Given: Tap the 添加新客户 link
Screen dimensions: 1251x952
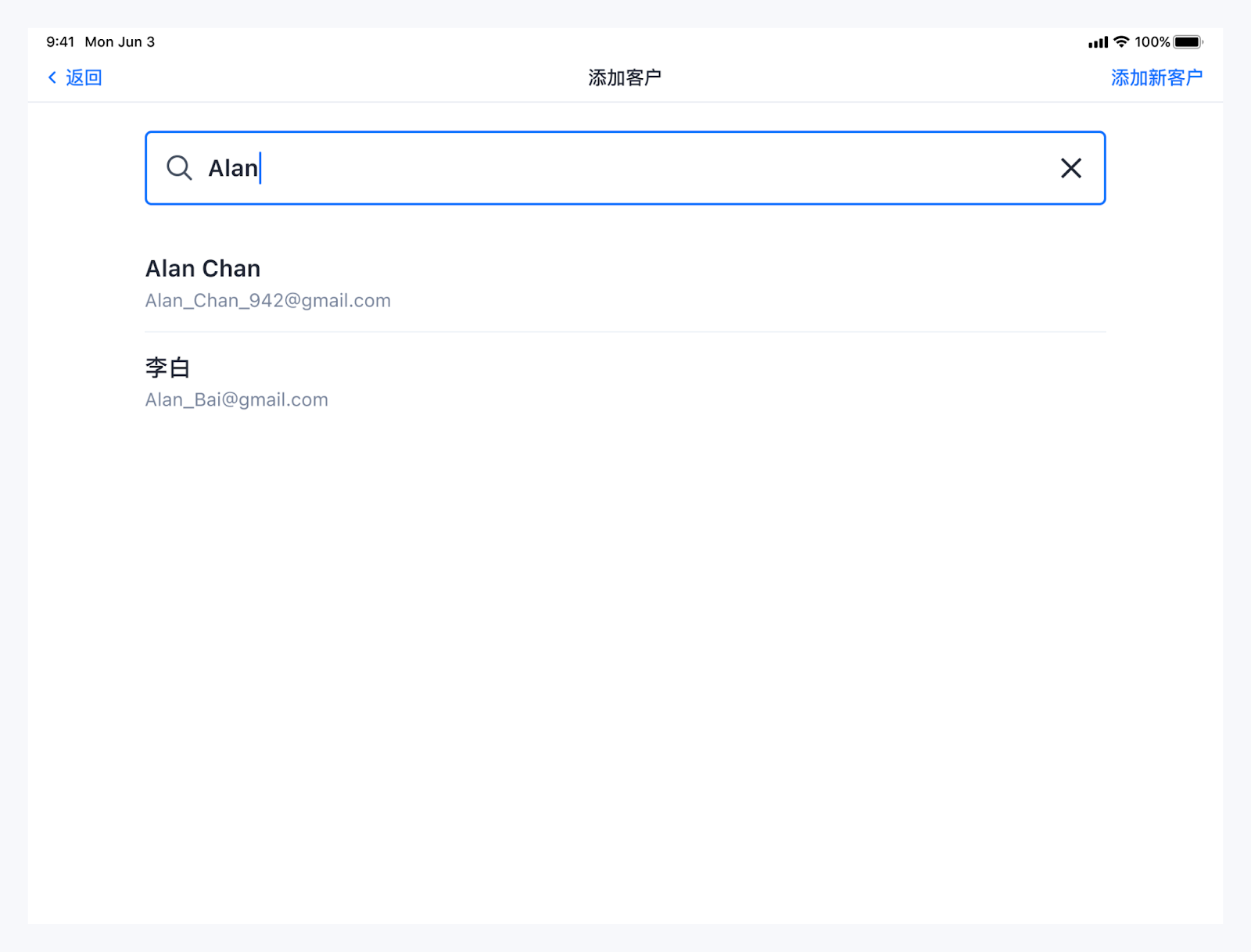Looking at the screenshot, I should click(1156, 77).
